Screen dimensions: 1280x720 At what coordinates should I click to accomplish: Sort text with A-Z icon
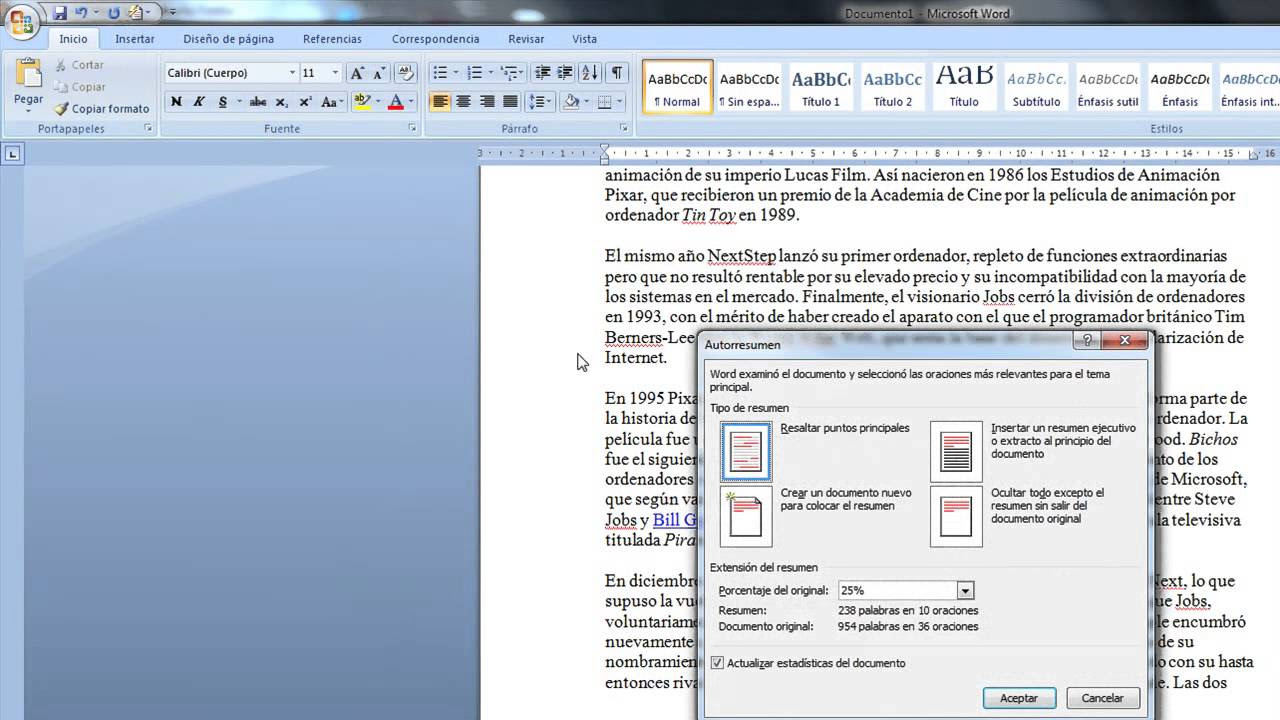click(x=590, y=73)
